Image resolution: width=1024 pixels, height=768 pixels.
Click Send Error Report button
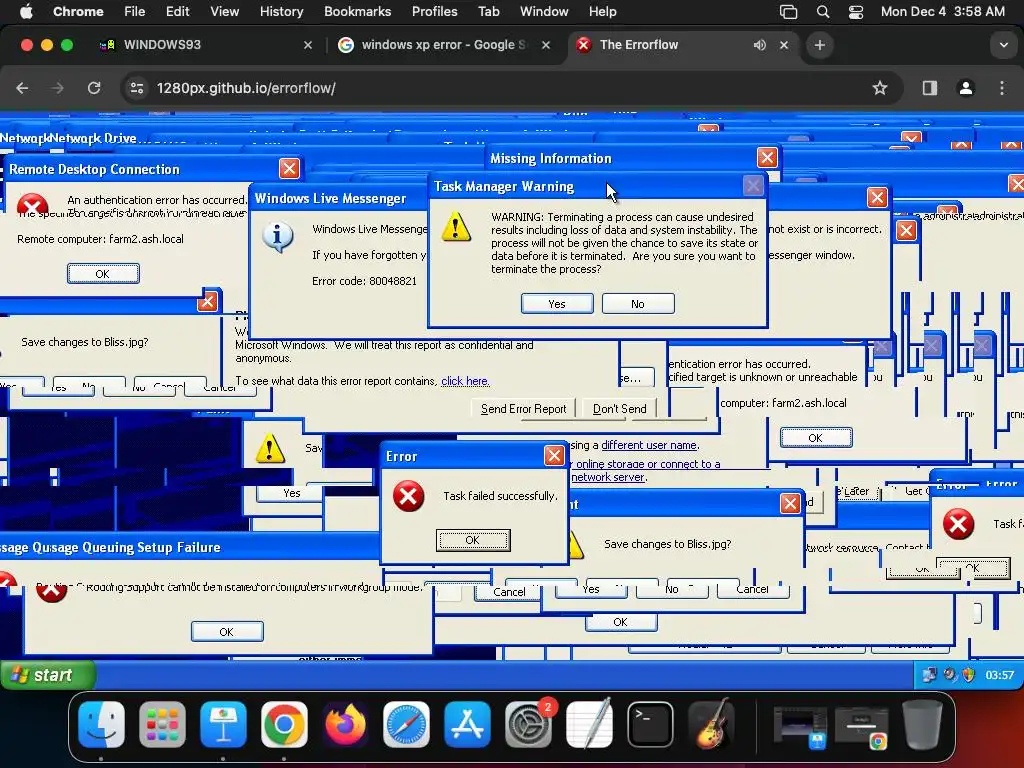pyautogui.click(x=523, y=409)
